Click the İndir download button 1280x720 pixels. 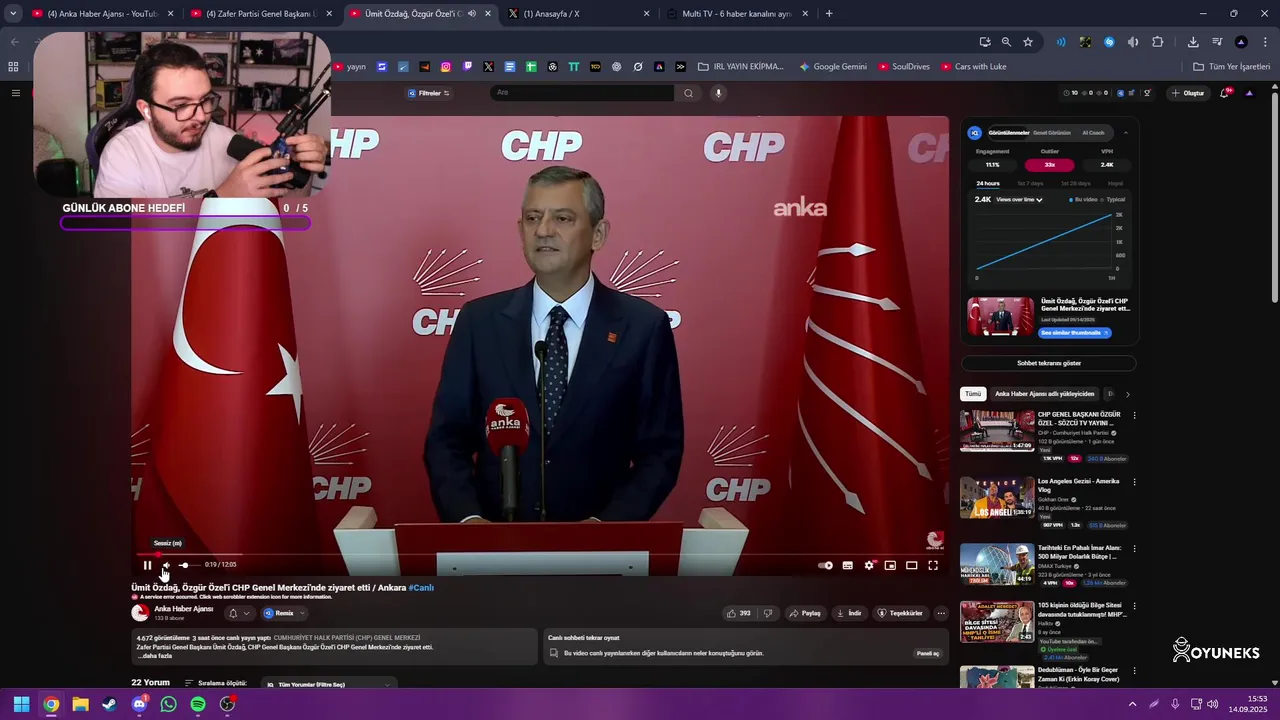(849, 613)
